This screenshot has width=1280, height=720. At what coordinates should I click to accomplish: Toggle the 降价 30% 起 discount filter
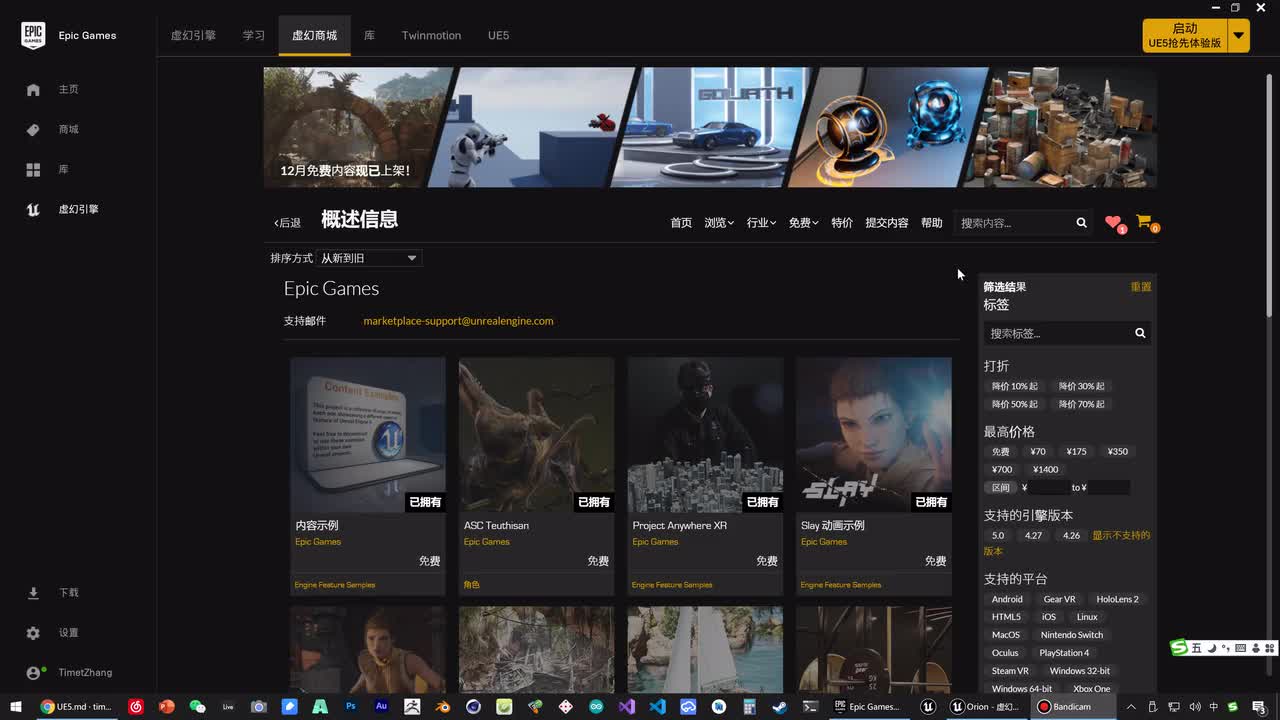(x=1081, y=386)
